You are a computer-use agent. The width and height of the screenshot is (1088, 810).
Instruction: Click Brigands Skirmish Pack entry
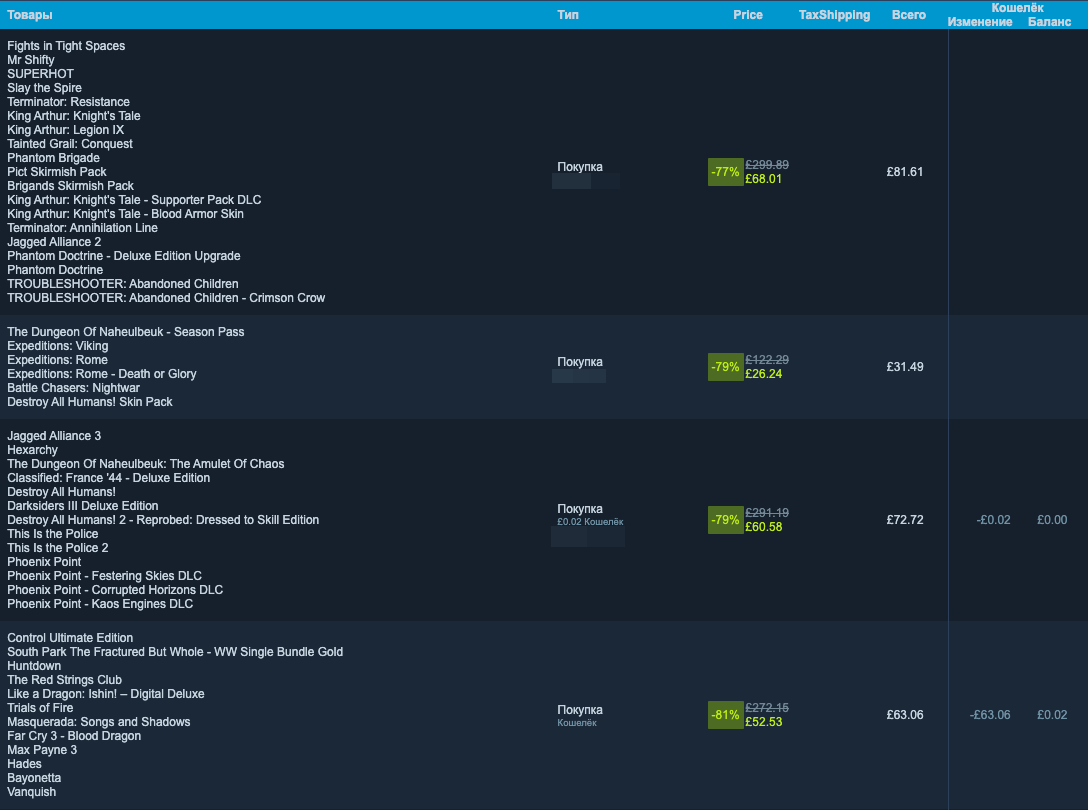click(70, 185)
